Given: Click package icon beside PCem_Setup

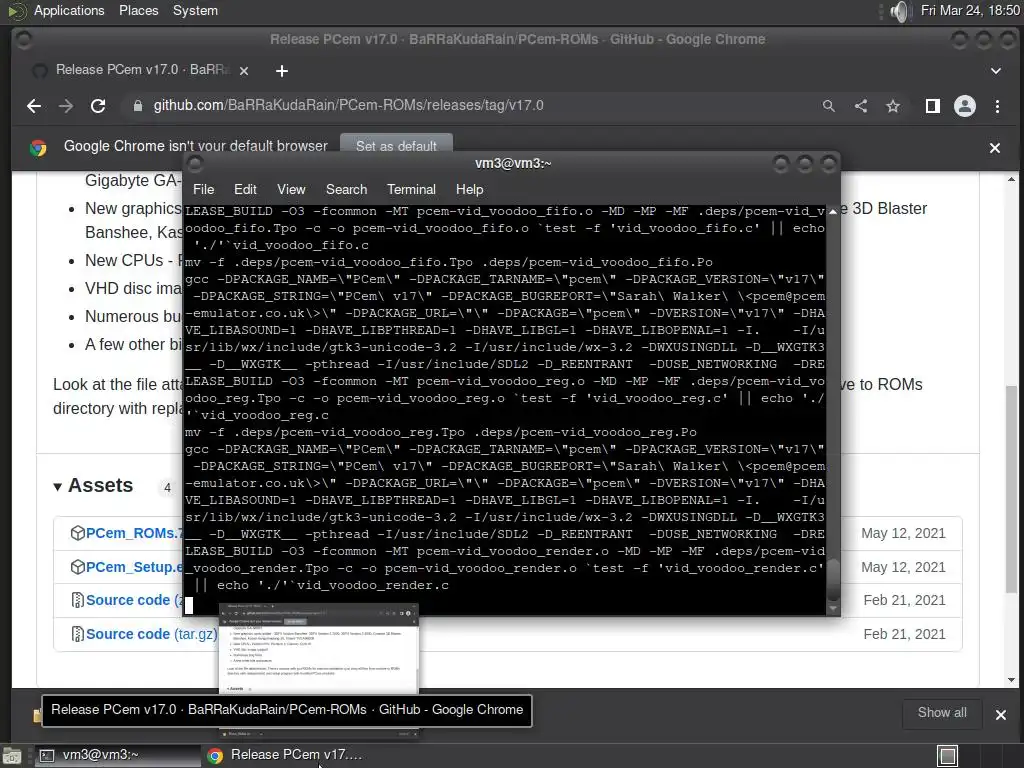Looking at the screenshot, I should pyautogui.click(x=77, y=567).
